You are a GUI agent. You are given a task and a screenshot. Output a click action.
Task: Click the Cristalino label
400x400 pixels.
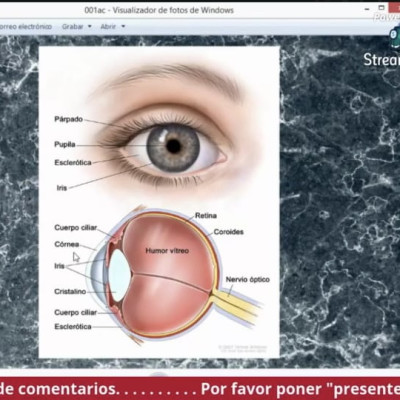click(x=70, y=291)
